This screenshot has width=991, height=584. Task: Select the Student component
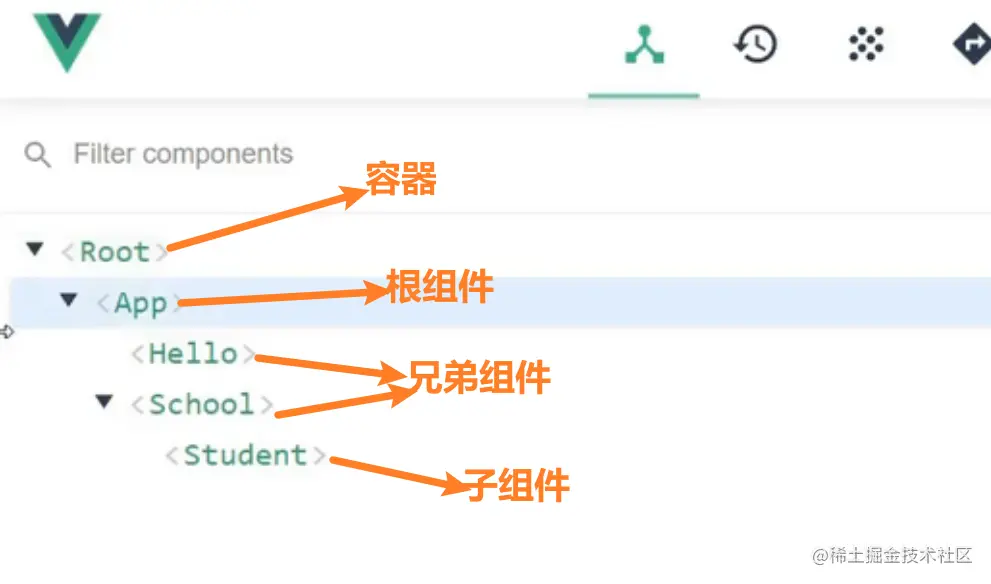(x=245, y=455)
